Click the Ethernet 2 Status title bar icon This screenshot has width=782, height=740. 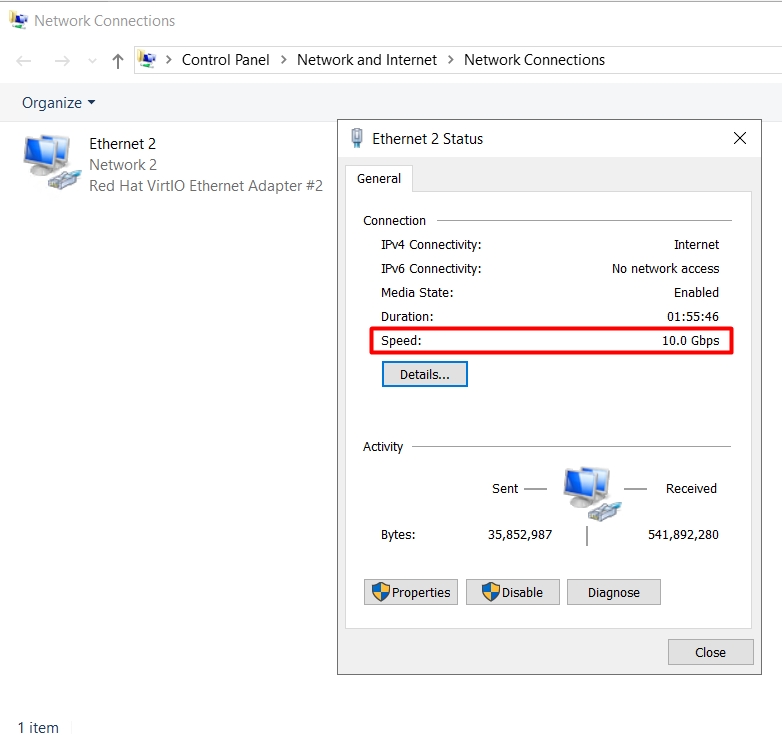(x=357, y=139)
